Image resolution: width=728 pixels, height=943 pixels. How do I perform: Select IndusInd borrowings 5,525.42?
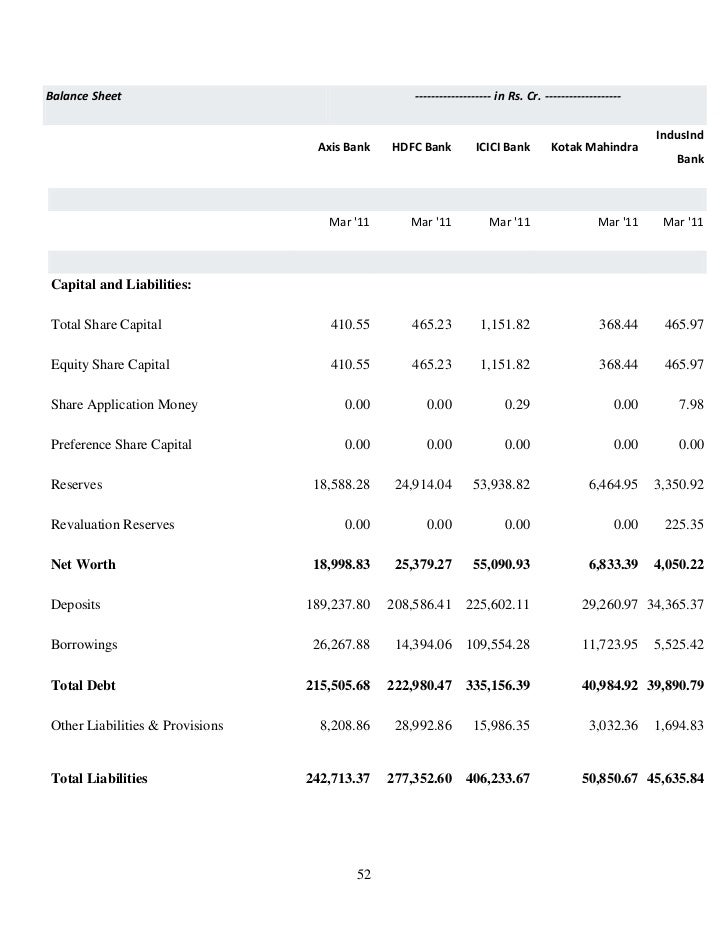(679, 645)
